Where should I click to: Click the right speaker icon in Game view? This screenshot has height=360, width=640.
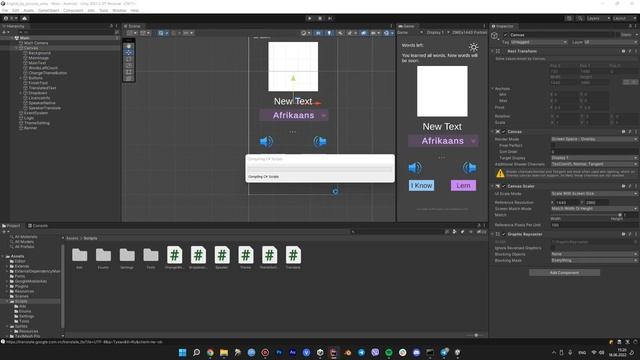point(469,167)
